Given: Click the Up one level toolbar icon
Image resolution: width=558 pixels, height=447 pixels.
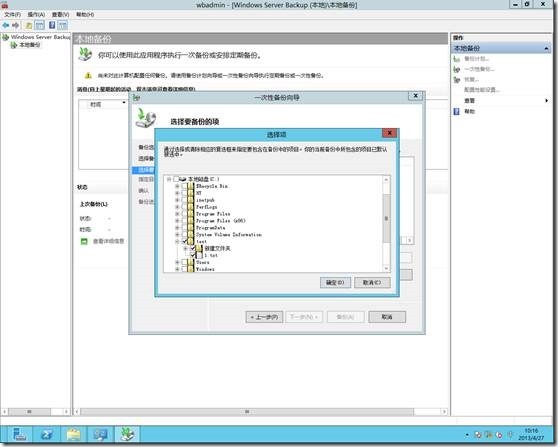Looking at the screenshot, I should pyautogui.click(x=28, y=25).
